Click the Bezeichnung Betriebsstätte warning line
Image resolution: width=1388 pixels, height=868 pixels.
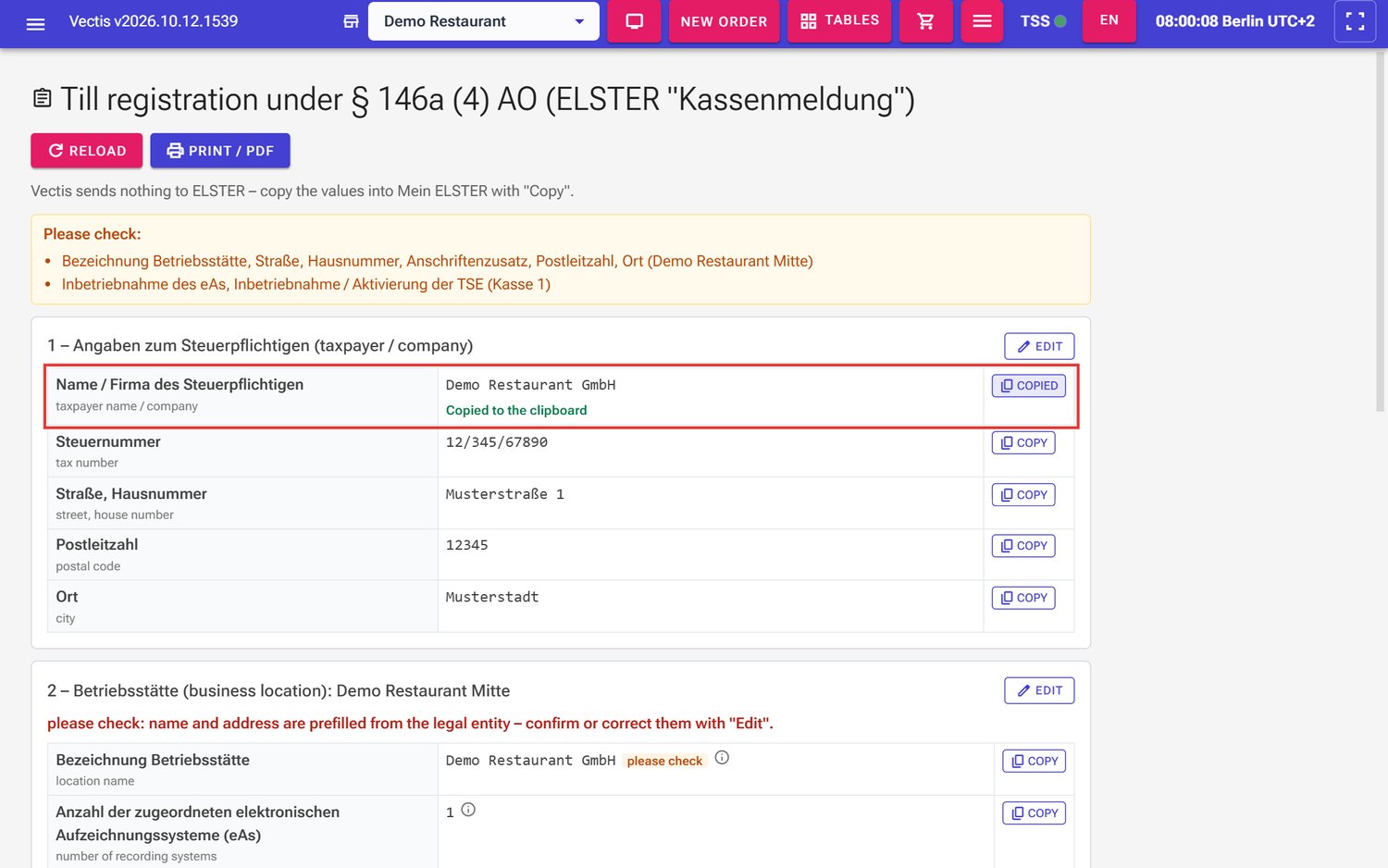[x=438, y=261]
